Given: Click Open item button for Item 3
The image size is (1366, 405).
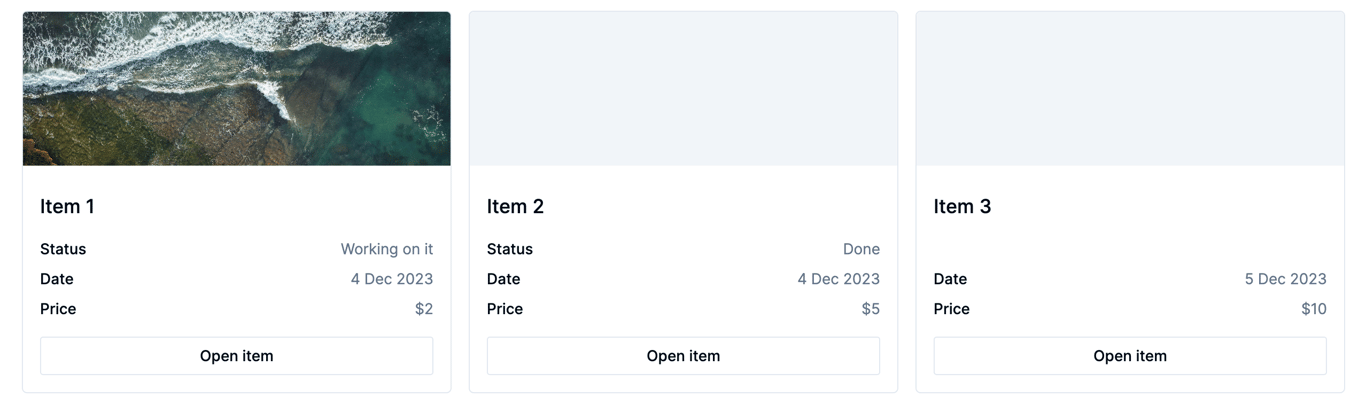Looking at the screenshot, I should click(1129, 356).
